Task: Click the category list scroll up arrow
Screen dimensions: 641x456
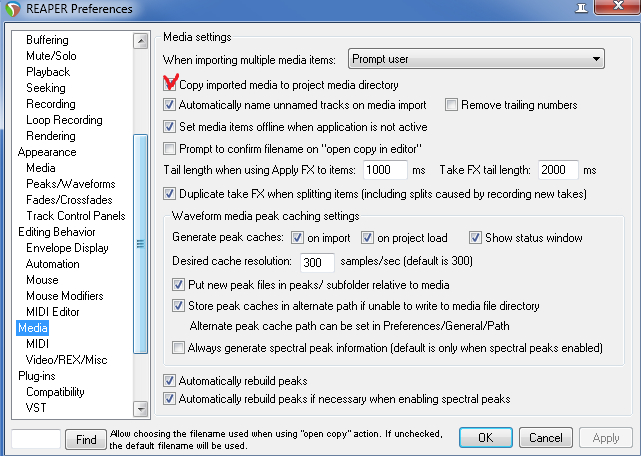Action: (x=141, y=41)
